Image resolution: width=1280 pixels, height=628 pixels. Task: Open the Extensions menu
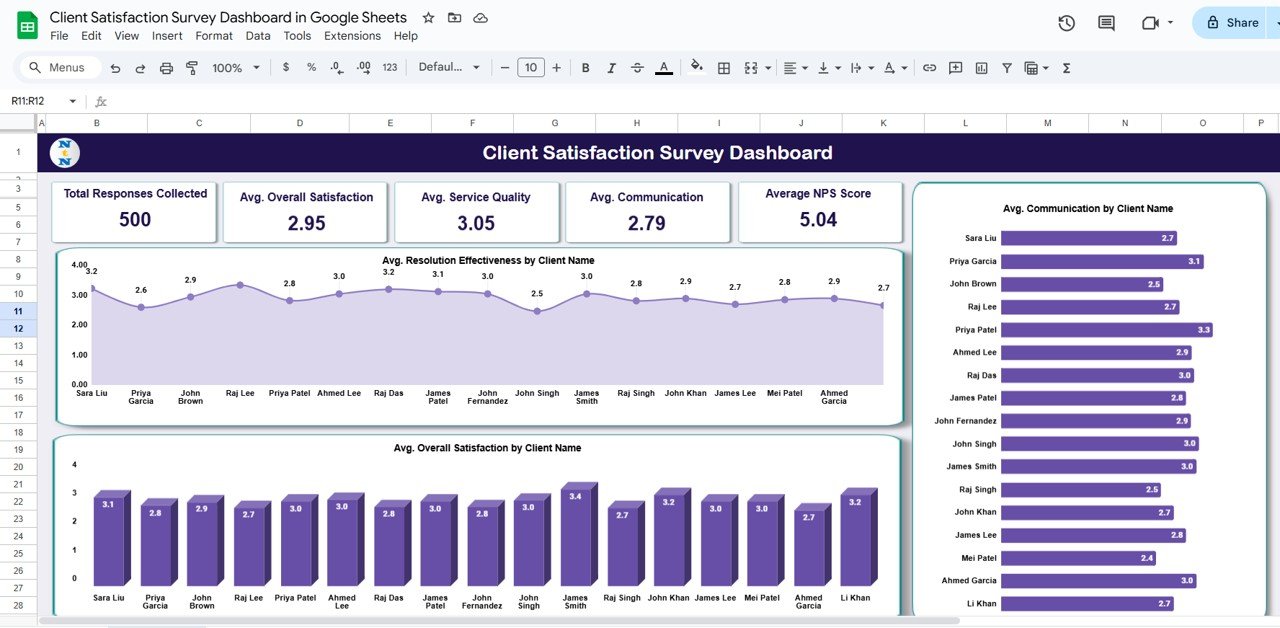[352, 36]
